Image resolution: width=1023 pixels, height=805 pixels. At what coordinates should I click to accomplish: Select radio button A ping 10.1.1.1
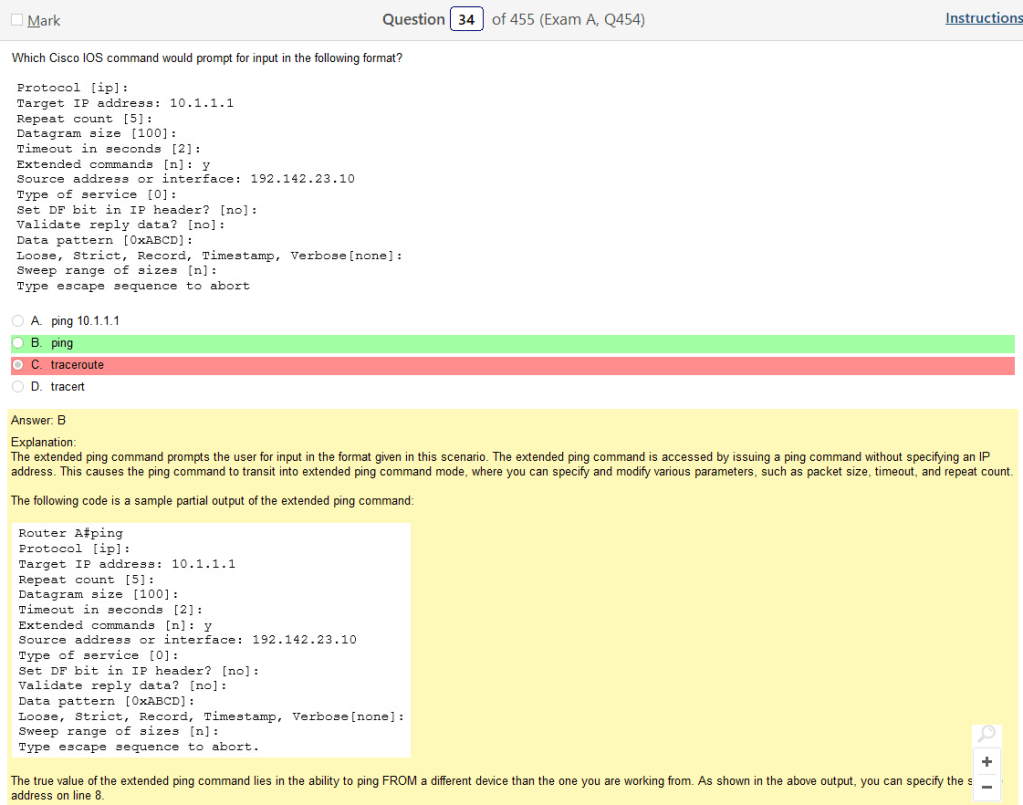(x=18, y=321)
